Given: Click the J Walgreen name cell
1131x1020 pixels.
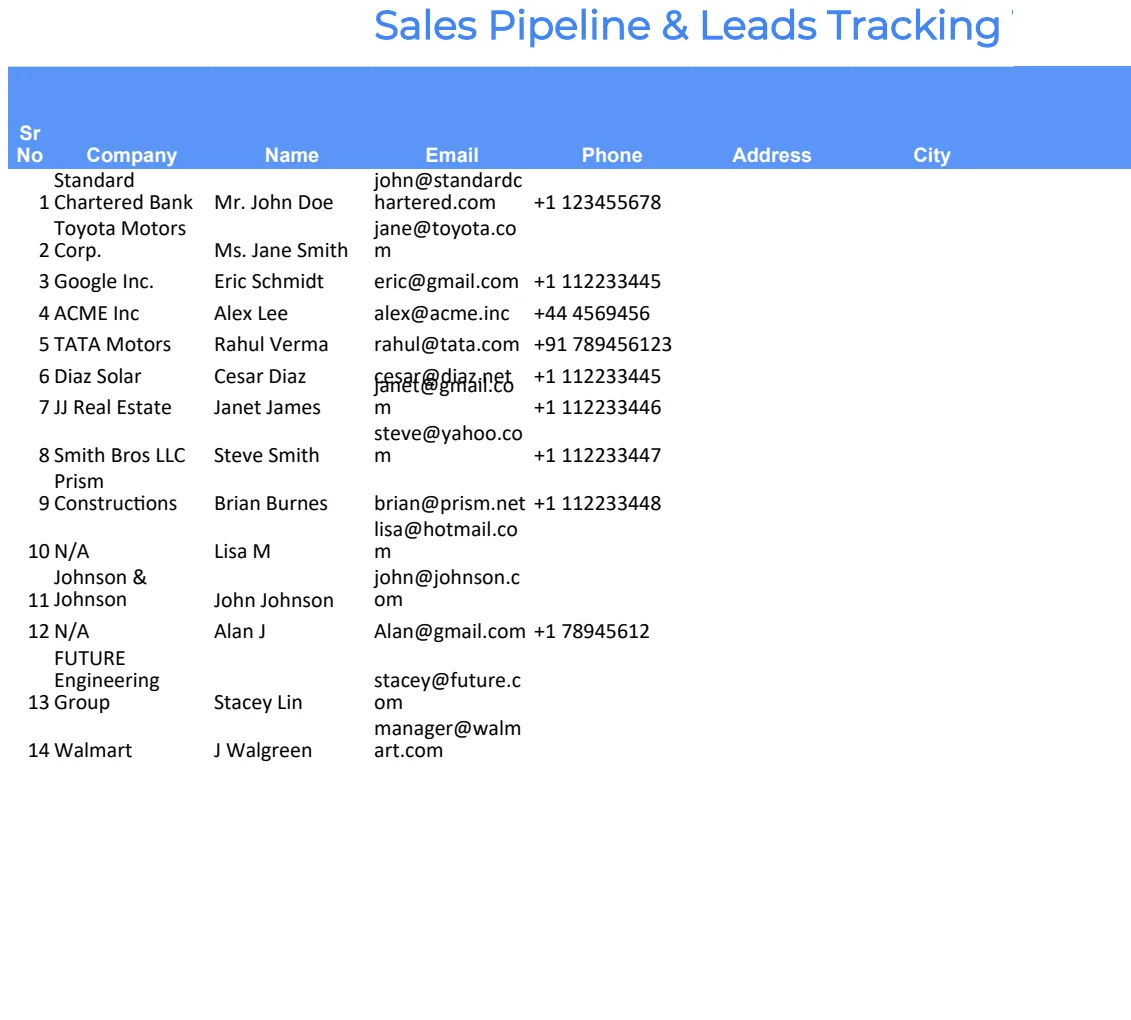Looking at the screenshot, I should [263, 751].
